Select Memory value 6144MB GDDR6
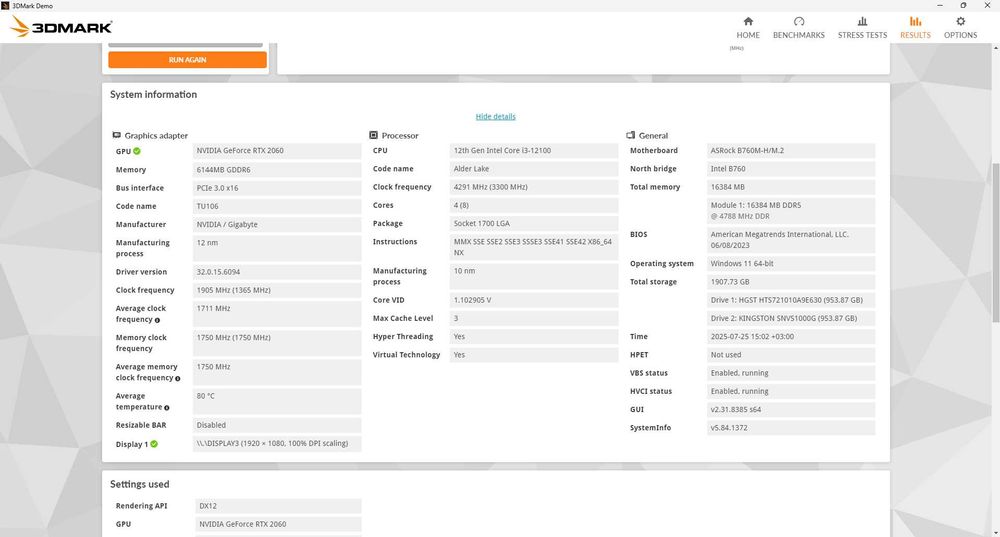Screen dimensions: 1000x537 coord(277,170)
